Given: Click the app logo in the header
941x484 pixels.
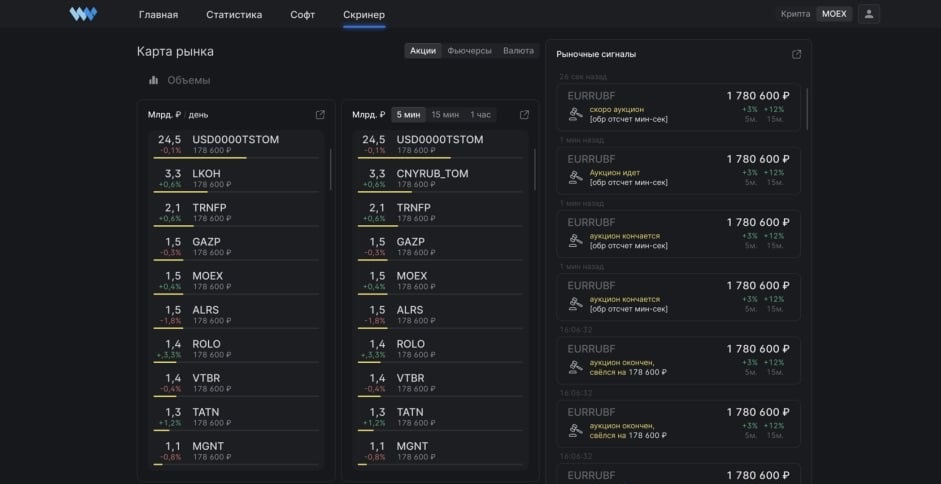Looking at the screenshot, I should [x=83, y=14].
